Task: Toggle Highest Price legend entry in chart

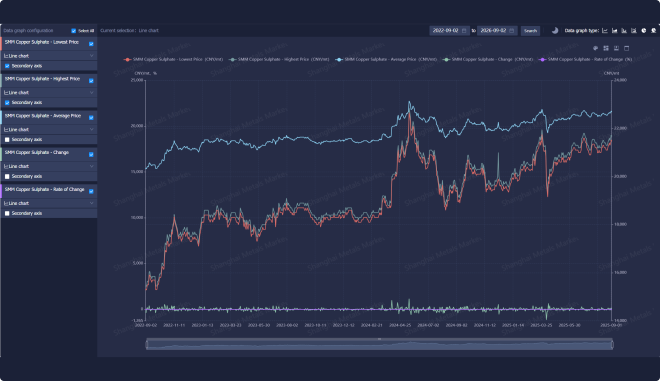Action: click(279, 59)
